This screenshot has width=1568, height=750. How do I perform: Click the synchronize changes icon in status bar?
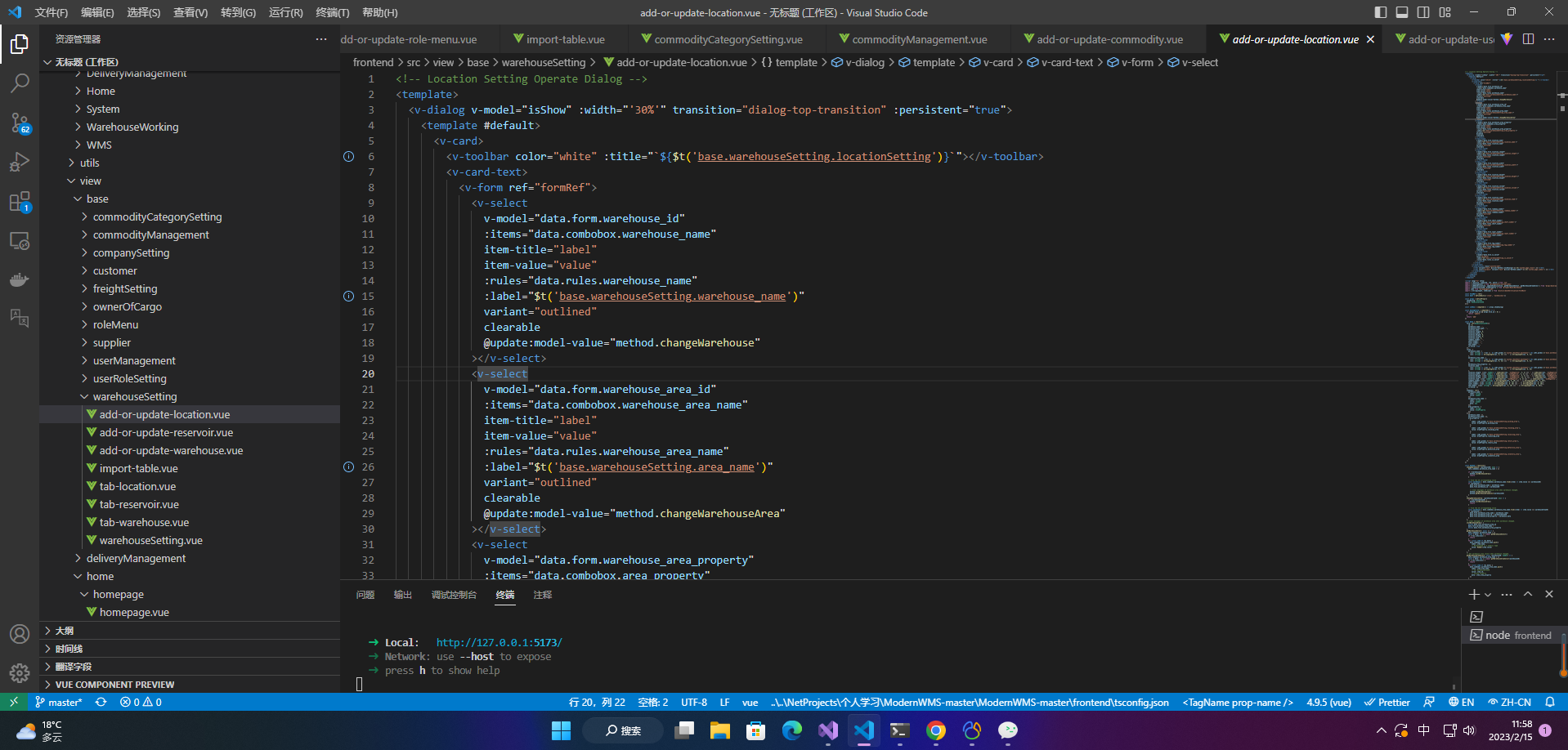pos(101,702)
